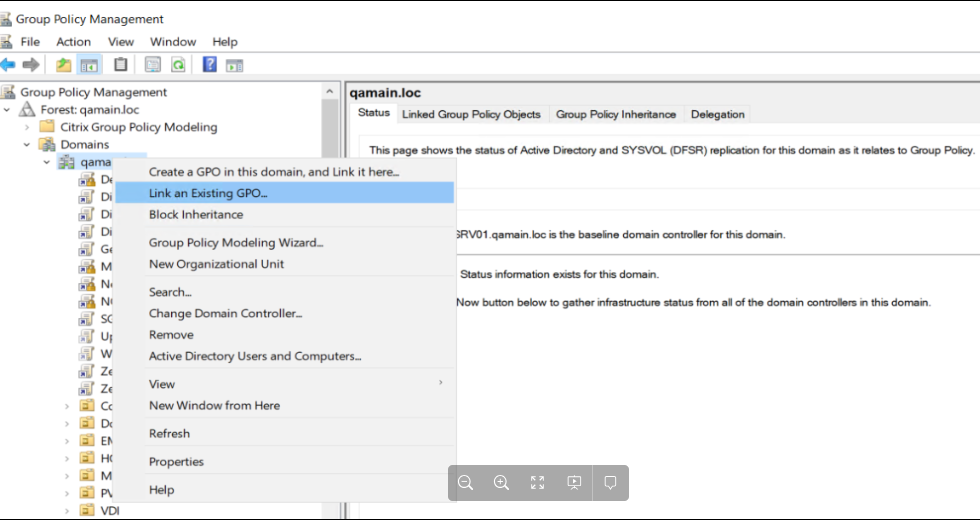Select the Domains node in the tree
980x520 pixels.
pyautogui.click(x=84, y=144)
